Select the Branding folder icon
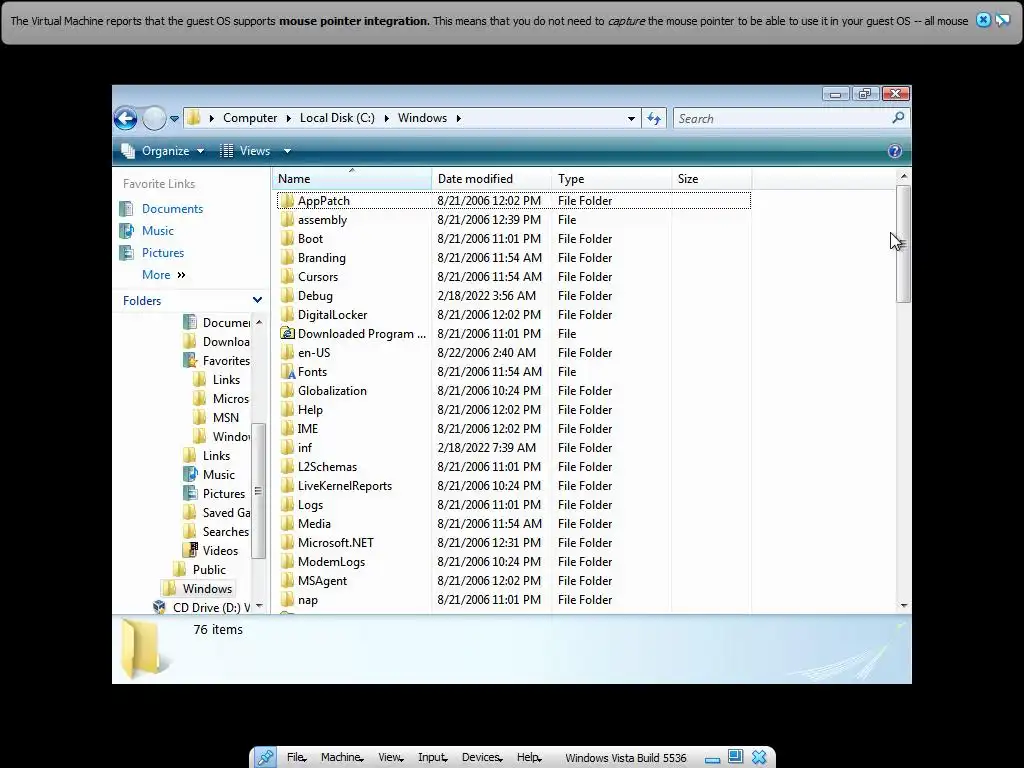The width and height of the screenshot is (1024, 768). [287, 257]
